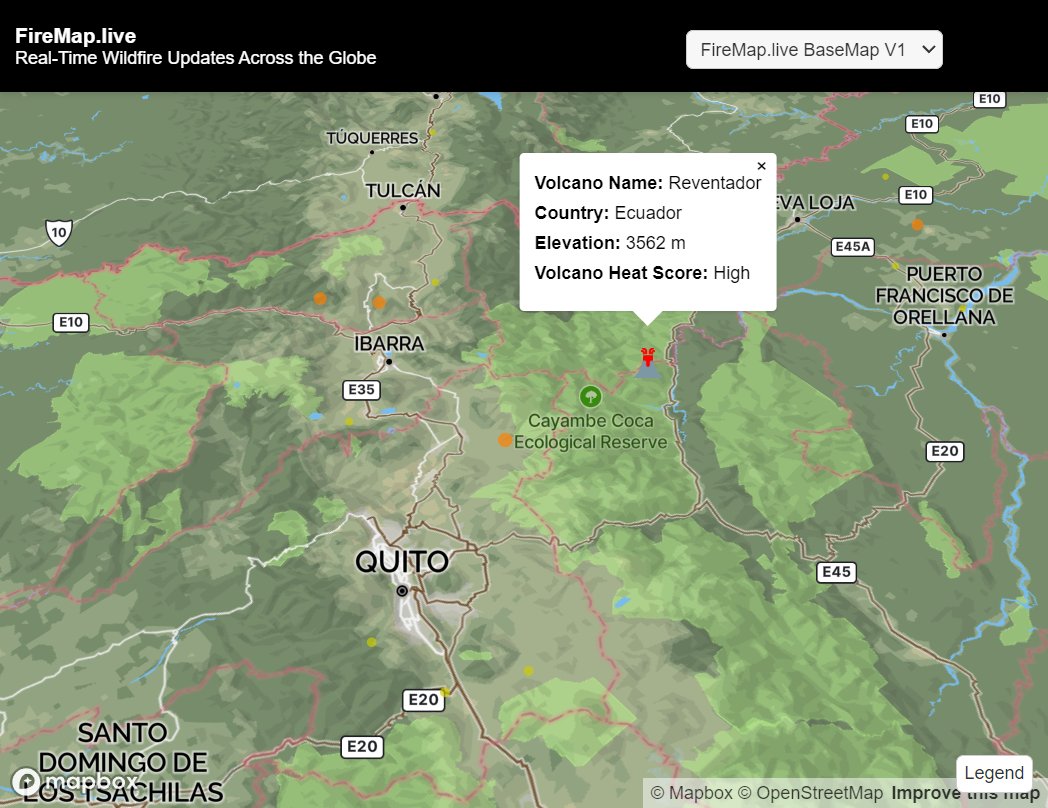The width and height of the screenshot is (1048, 808).
Task: Click the 'Real-Time Wildfire Updates Across the Globe' subtitle
Action: (x=195, y=58)
